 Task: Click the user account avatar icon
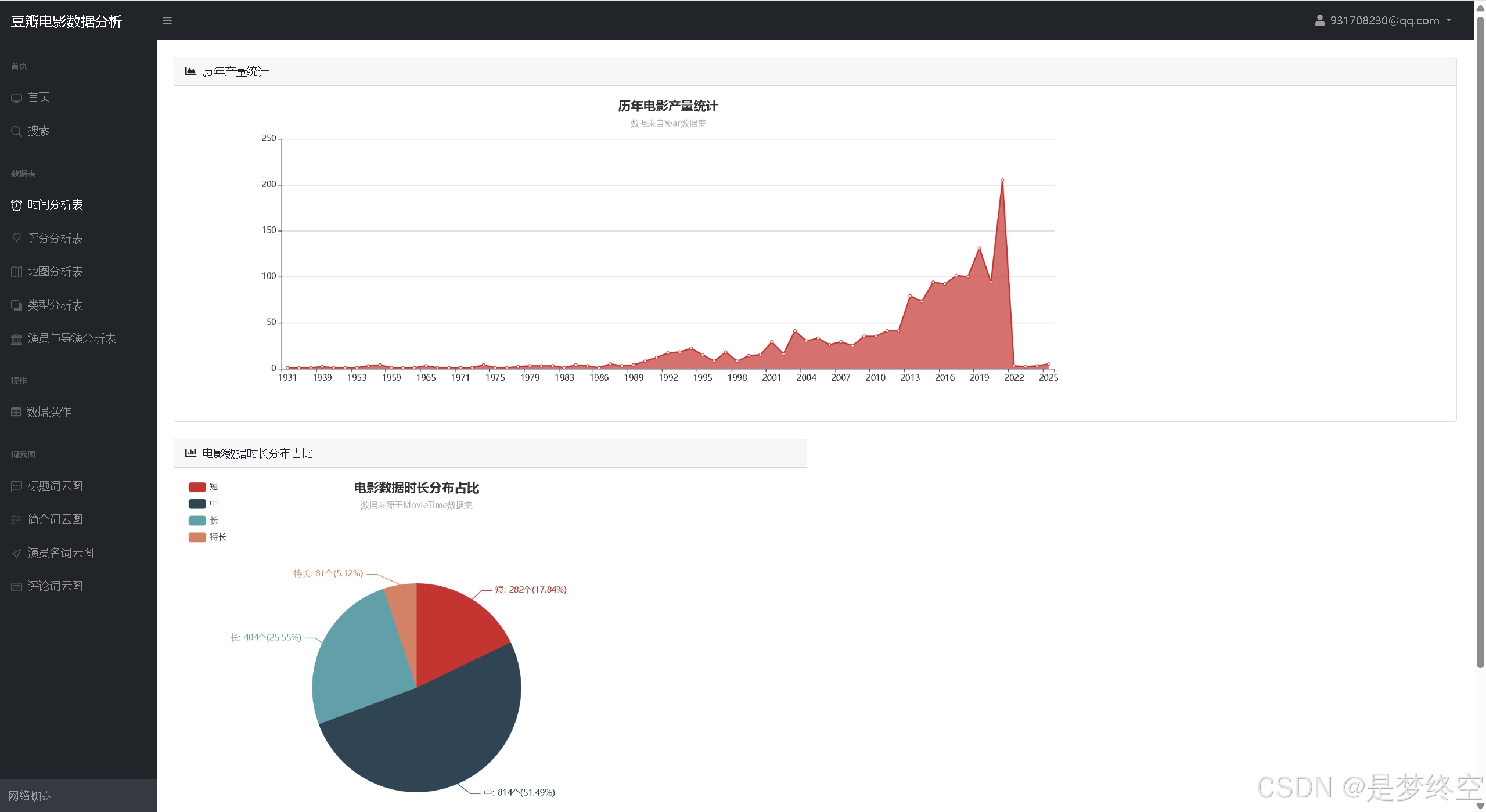1319,20
